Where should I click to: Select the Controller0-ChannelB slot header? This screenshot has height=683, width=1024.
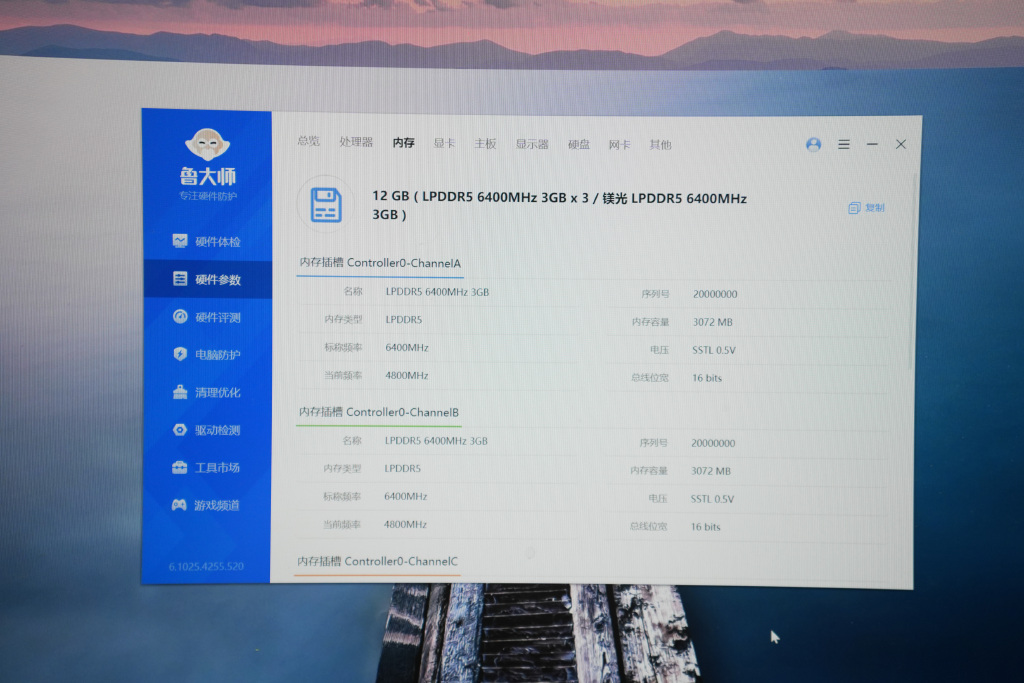[379, 412]
